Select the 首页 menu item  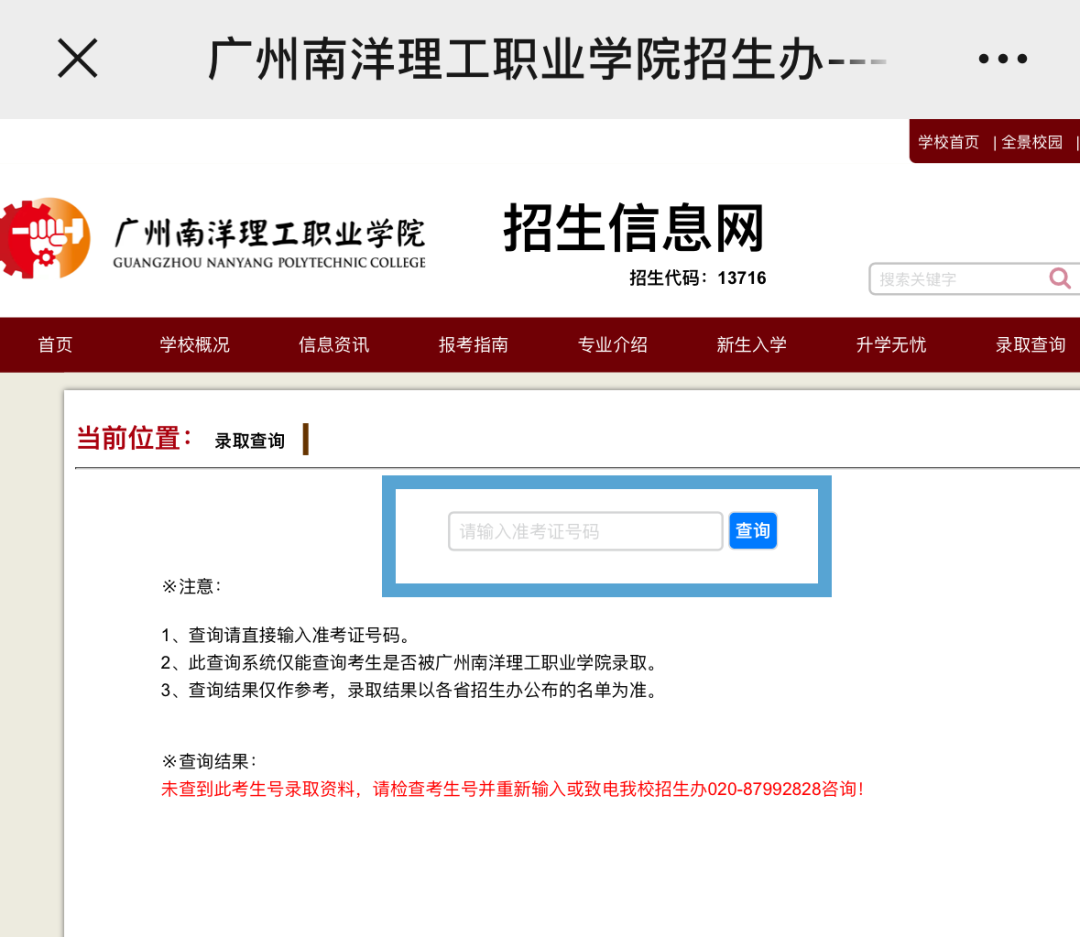pyautogui.click(x=55, y=344)
